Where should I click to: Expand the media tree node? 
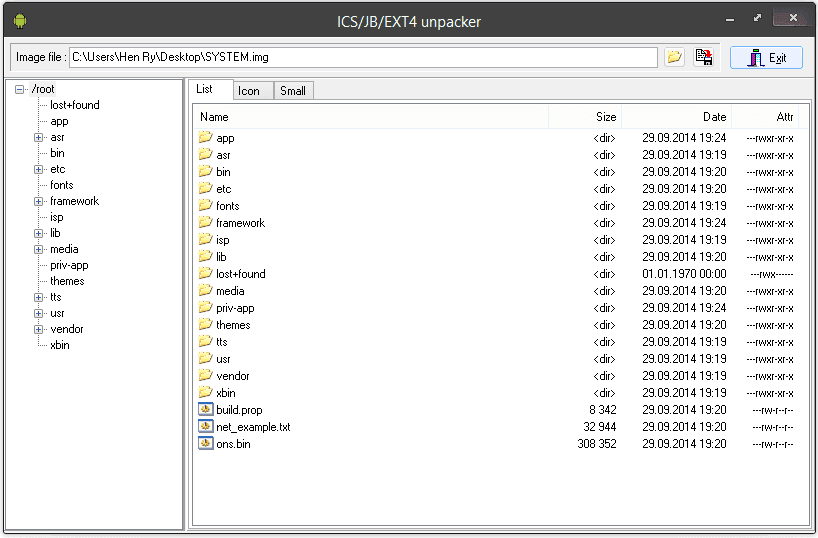[x=38, y=249]
